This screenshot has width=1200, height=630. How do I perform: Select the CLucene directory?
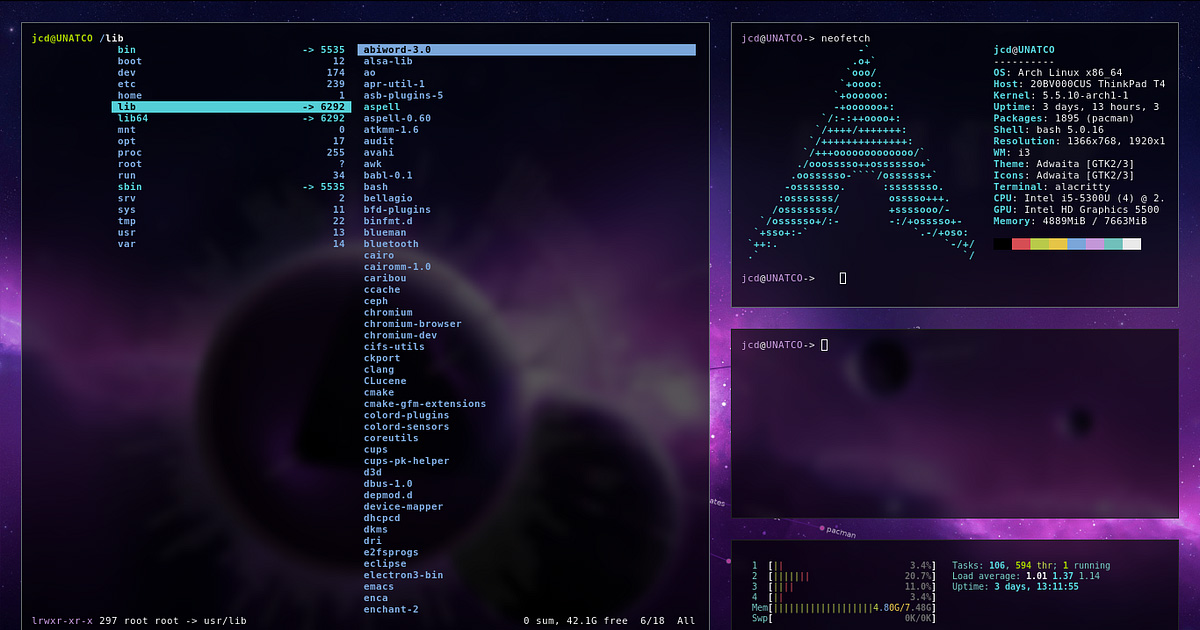(x=385, y=381)
